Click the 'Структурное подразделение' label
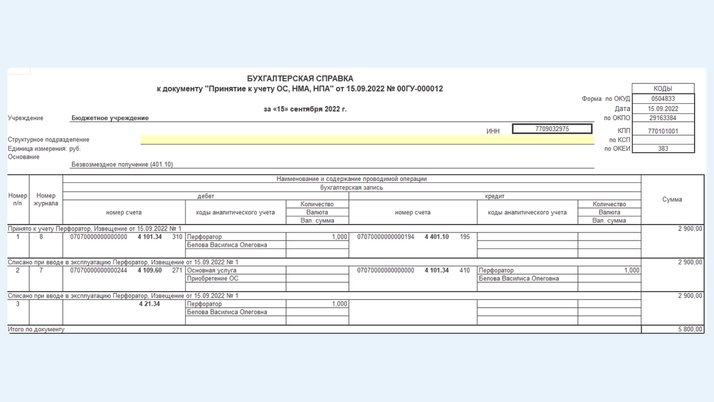This screenshot has height=402, width=714. (x=48, y=139)
